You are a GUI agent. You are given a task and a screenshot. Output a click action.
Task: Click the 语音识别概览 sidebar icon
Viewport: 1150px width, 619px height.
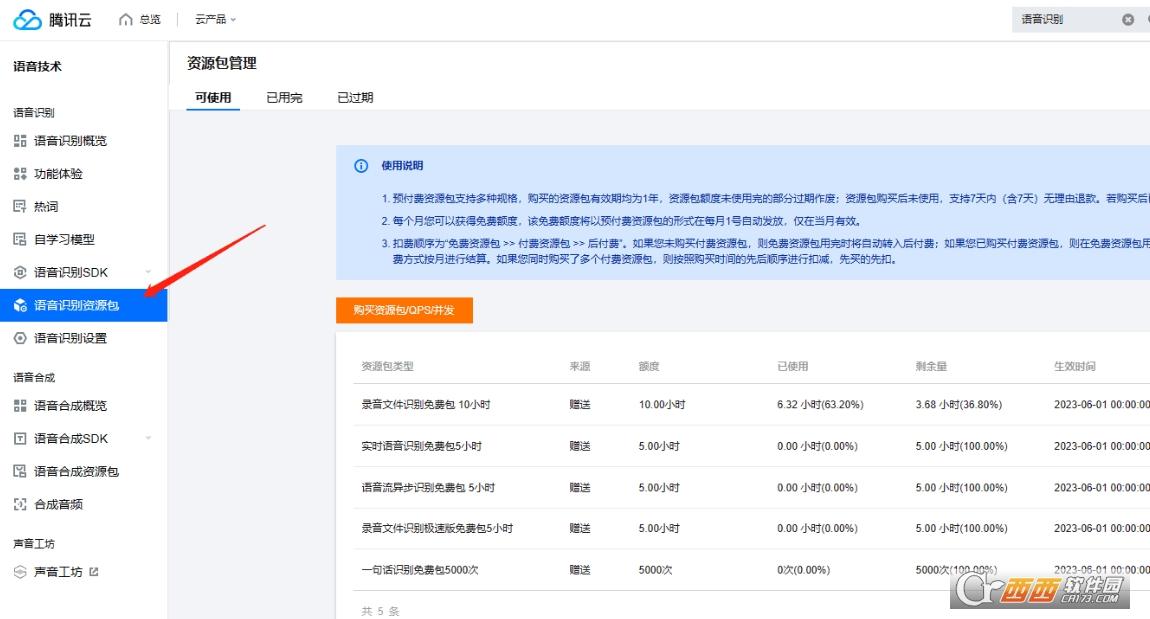pos(20,141)
